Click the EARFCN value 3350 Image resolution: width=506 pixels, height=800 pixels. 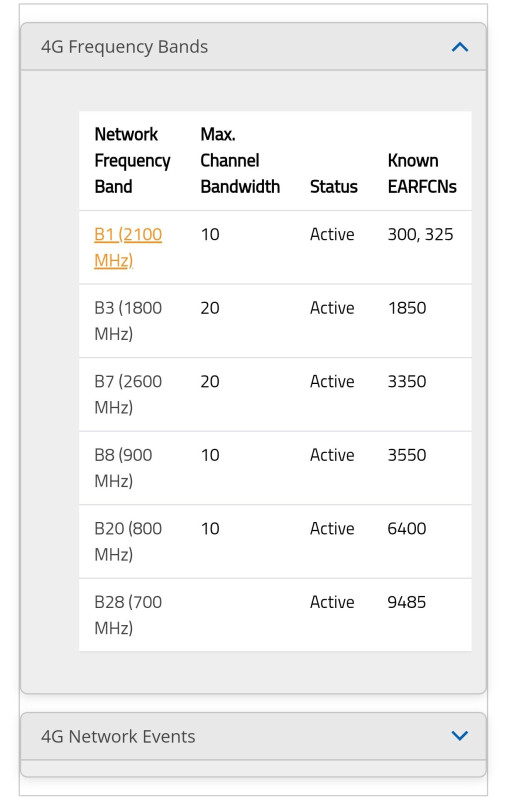[x=407, y=382]
